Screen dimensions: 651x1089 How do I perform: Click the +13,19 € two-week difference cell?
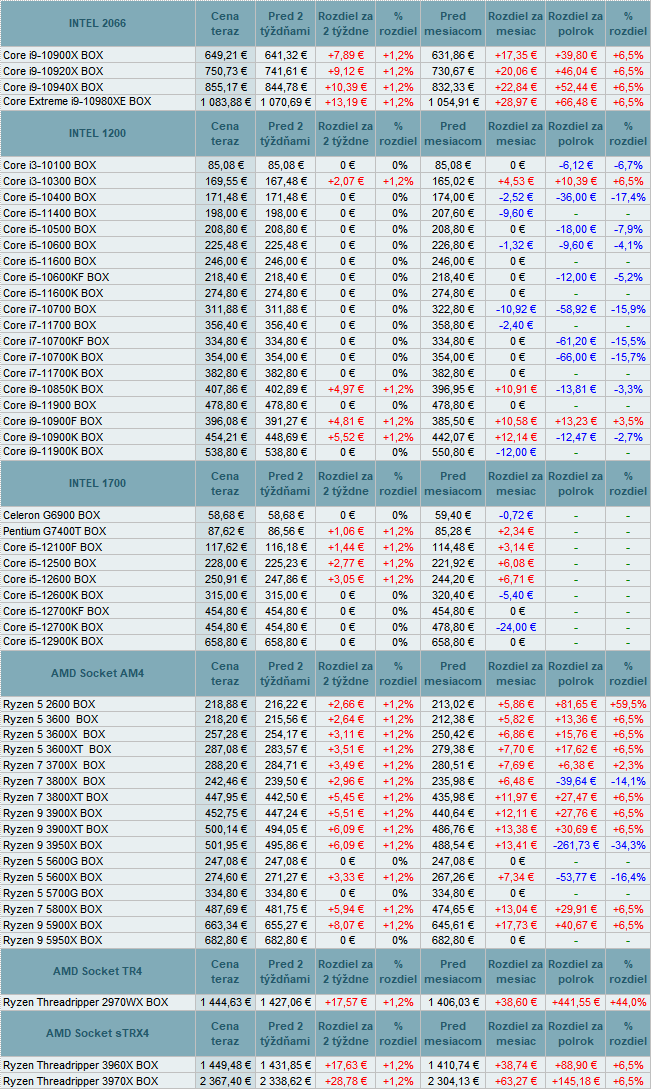point(346,102)
